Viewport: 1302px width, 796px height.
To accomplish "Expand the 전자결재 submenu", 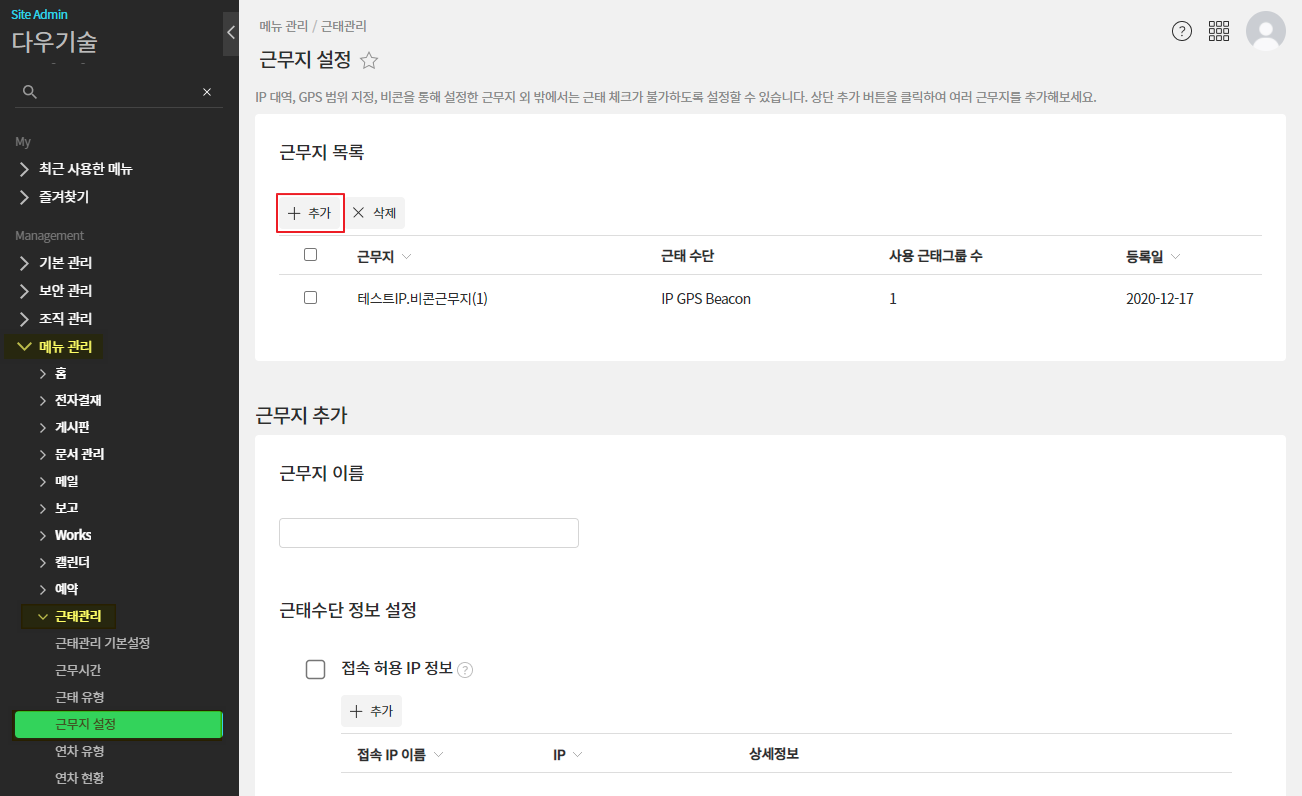I will click(x=77, y=400).
